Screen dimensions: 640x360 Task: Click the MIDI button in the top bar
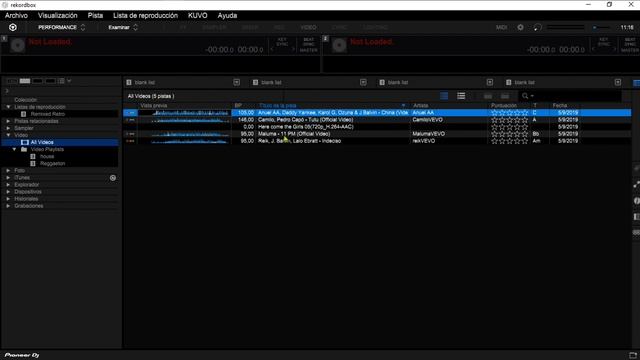pos(502,27)
